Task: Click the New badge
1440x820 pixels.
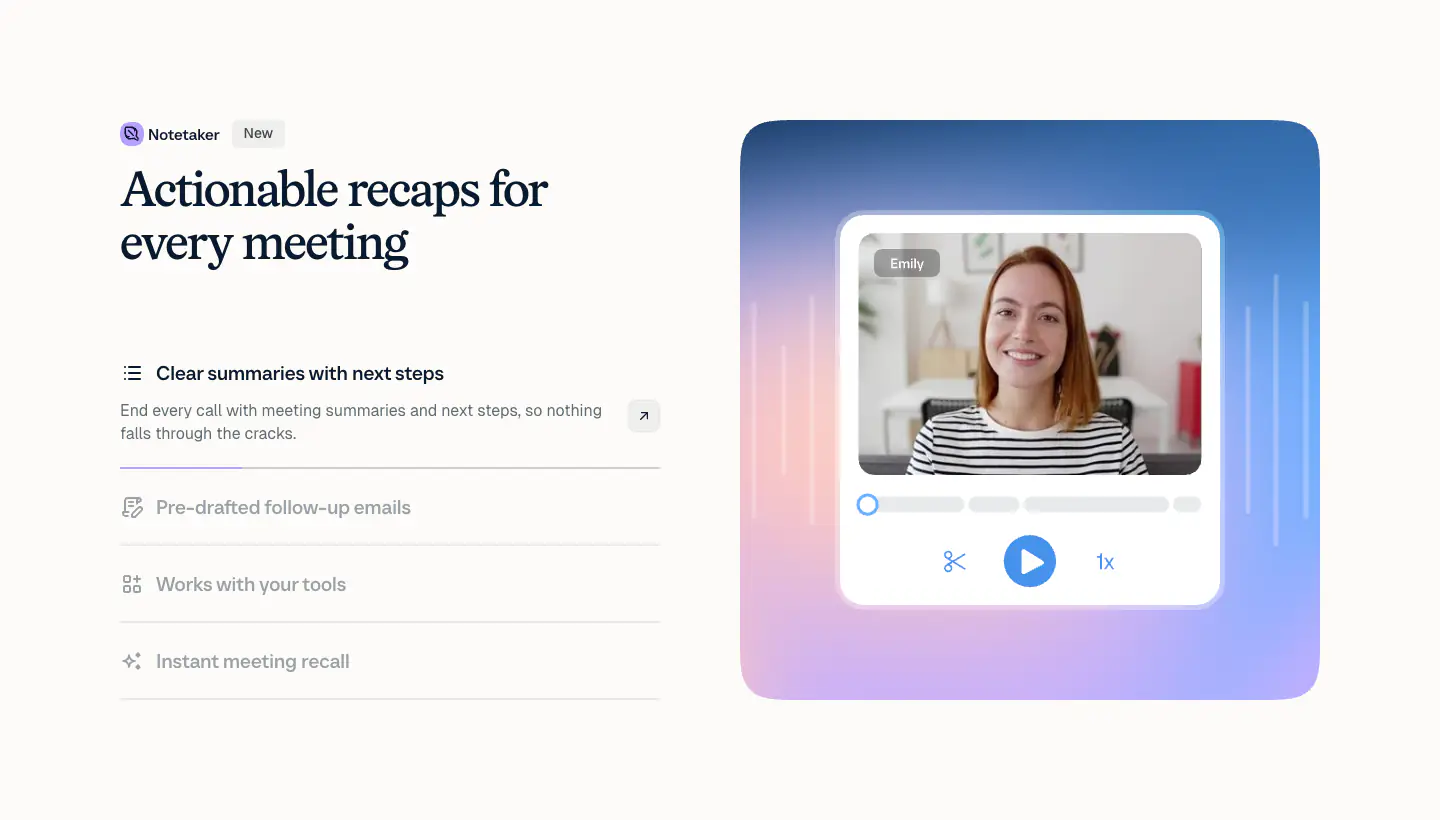Action: 258,134
